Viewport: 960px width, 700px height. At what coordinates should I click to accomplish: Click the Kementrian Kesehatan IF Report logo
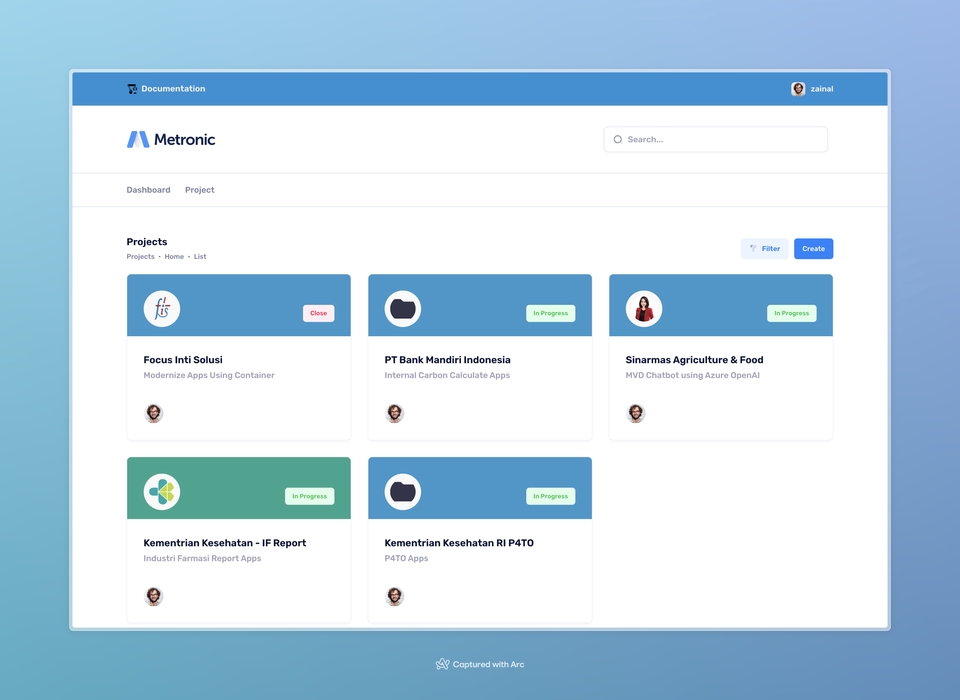(x=162, y=492)
